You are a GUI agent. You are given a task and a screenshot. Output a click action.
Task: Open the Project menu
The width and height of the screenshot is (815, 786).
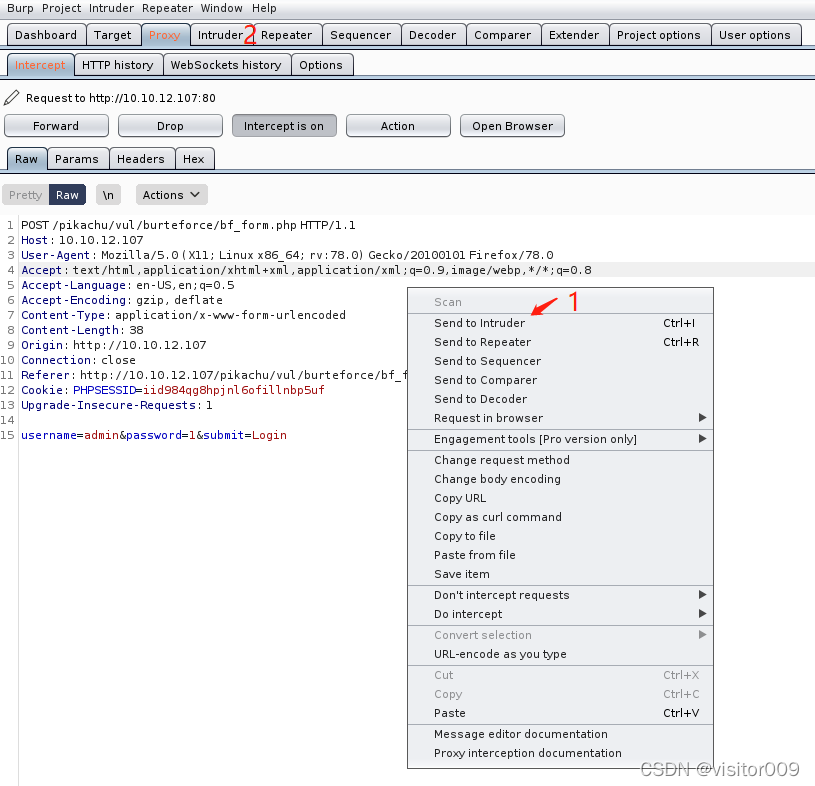tap(61, 8)
